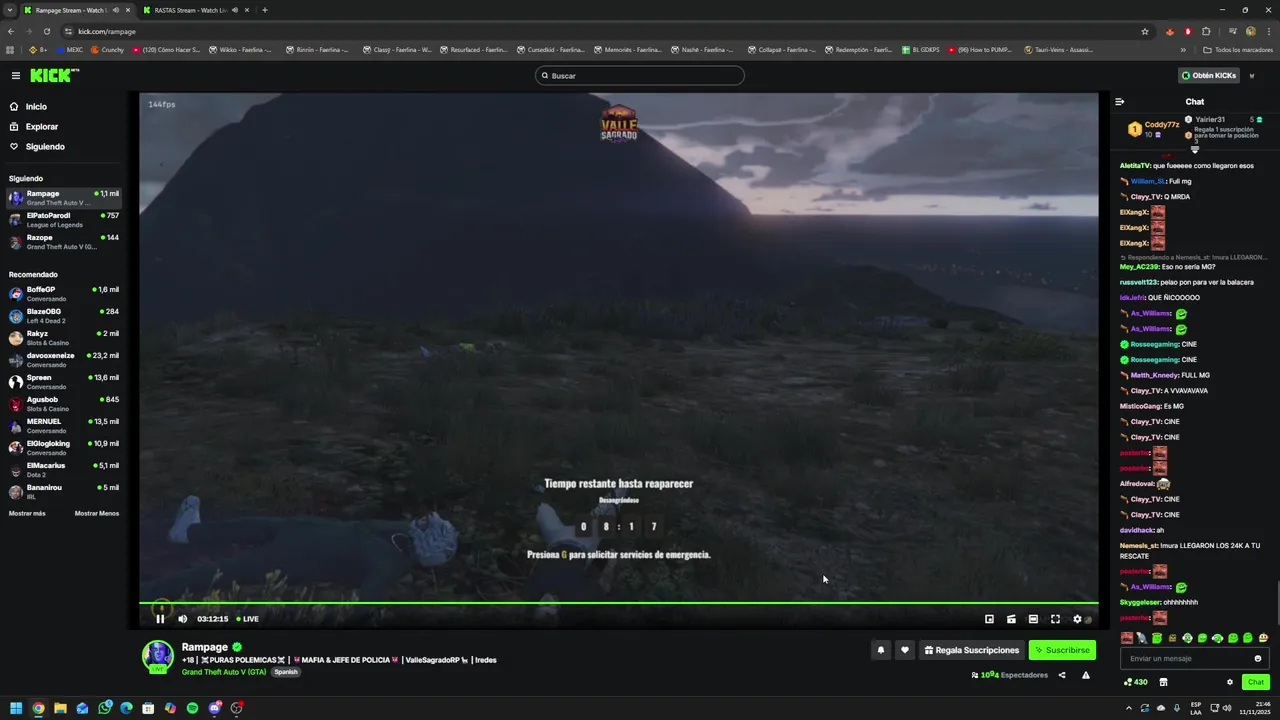The width and height of the screenshot is (1280, 720).
Task: Bookmark this page with star
Action: coord(1145,31)
